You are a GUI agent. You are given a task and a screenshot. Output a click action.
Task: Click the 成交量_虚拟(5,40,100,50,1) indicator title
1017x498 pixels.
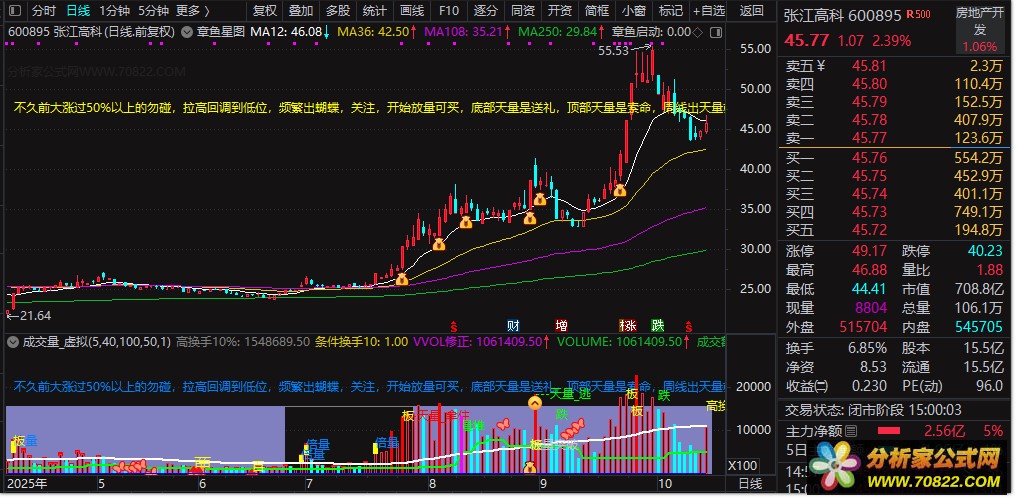97,342
